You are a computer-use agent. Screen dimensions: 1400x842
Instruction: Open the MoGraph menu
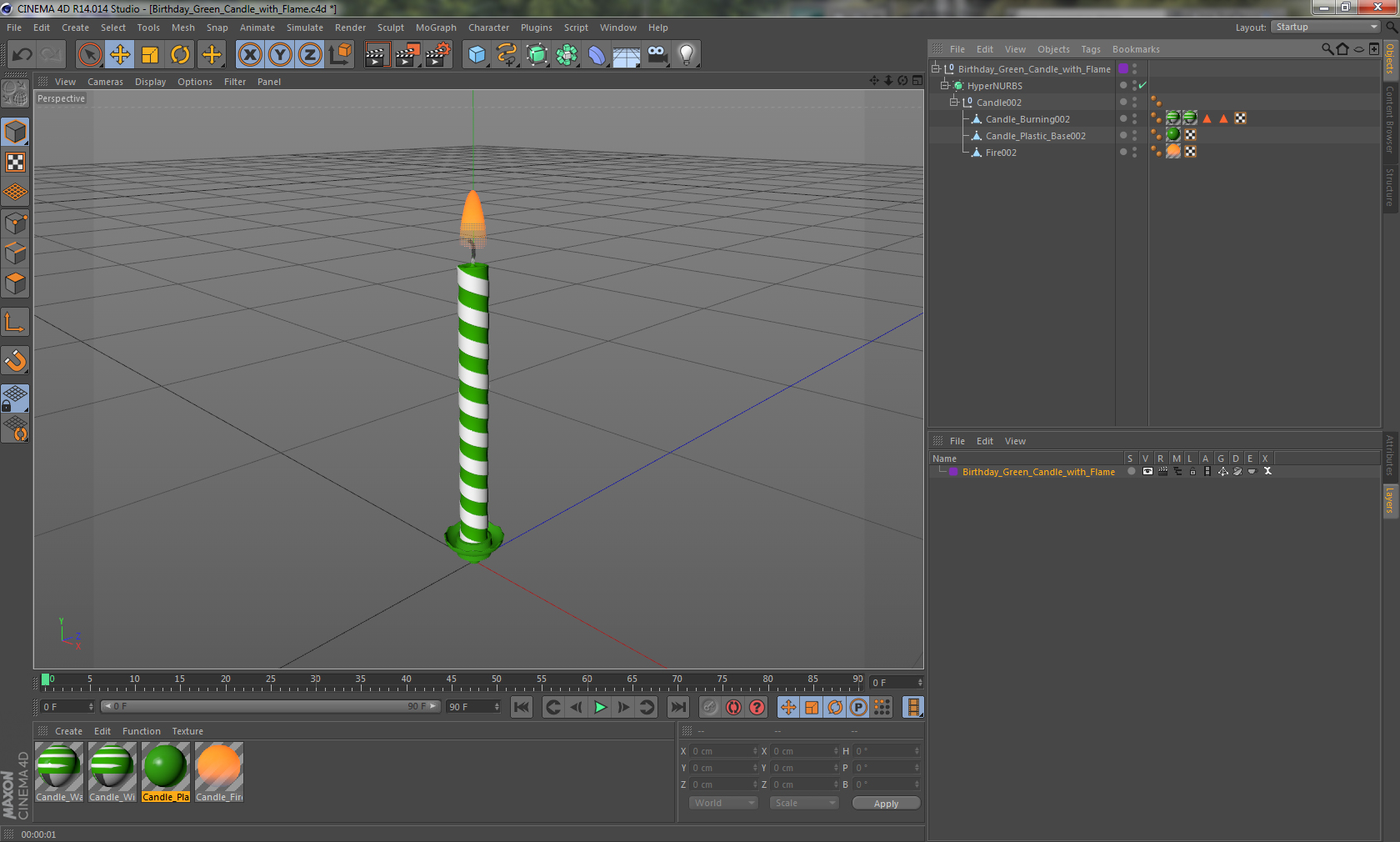click(436, 28)
